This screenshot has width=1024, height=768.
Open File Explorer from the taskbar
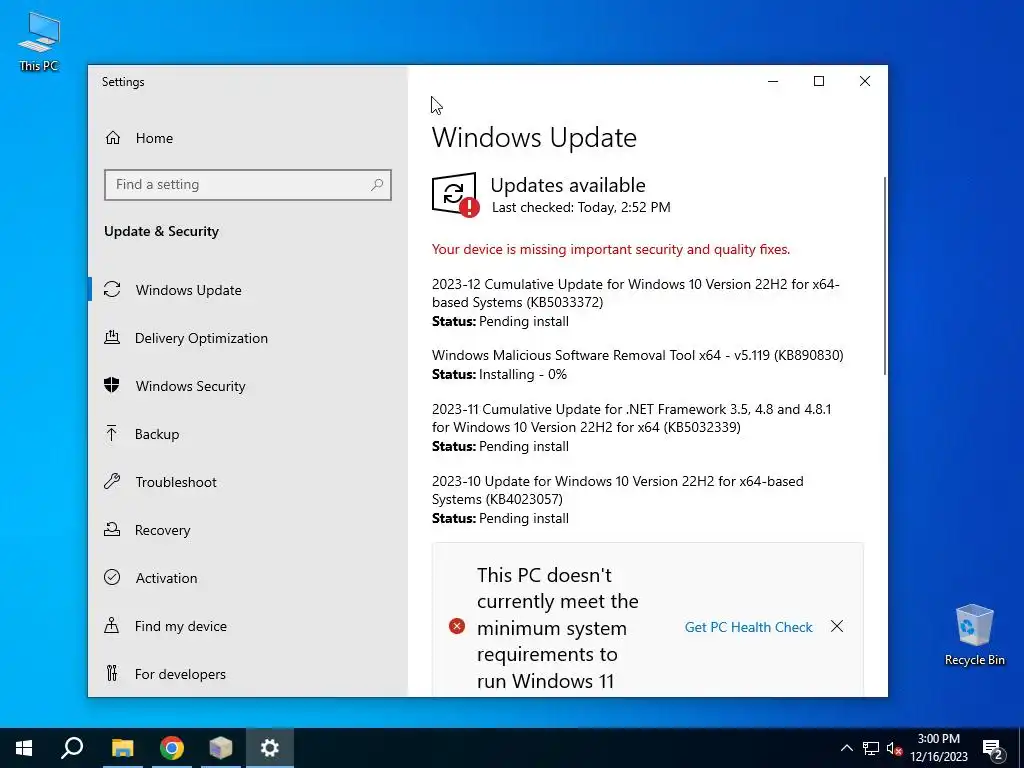122,748
